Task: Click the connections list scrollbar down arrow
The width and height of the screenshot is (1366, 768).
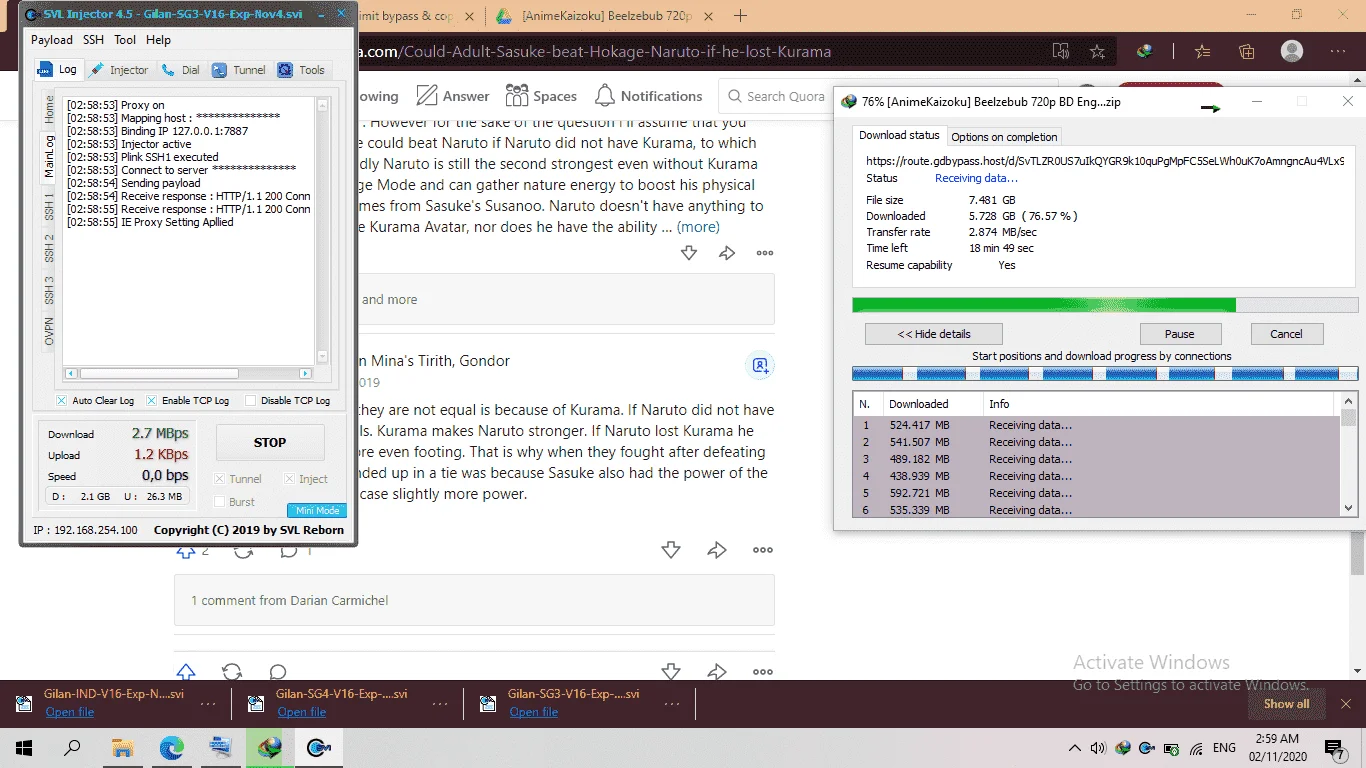Action: 1348,508
